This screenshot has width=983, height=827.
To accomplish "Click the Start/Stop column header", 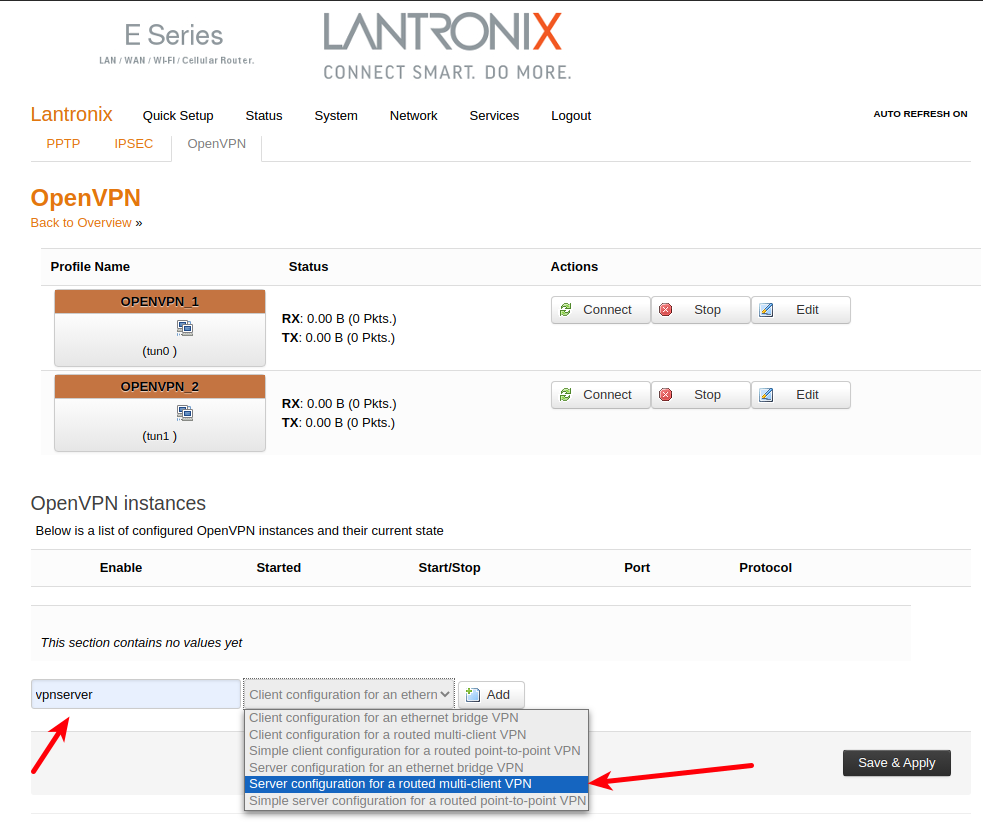I will 449,567.
